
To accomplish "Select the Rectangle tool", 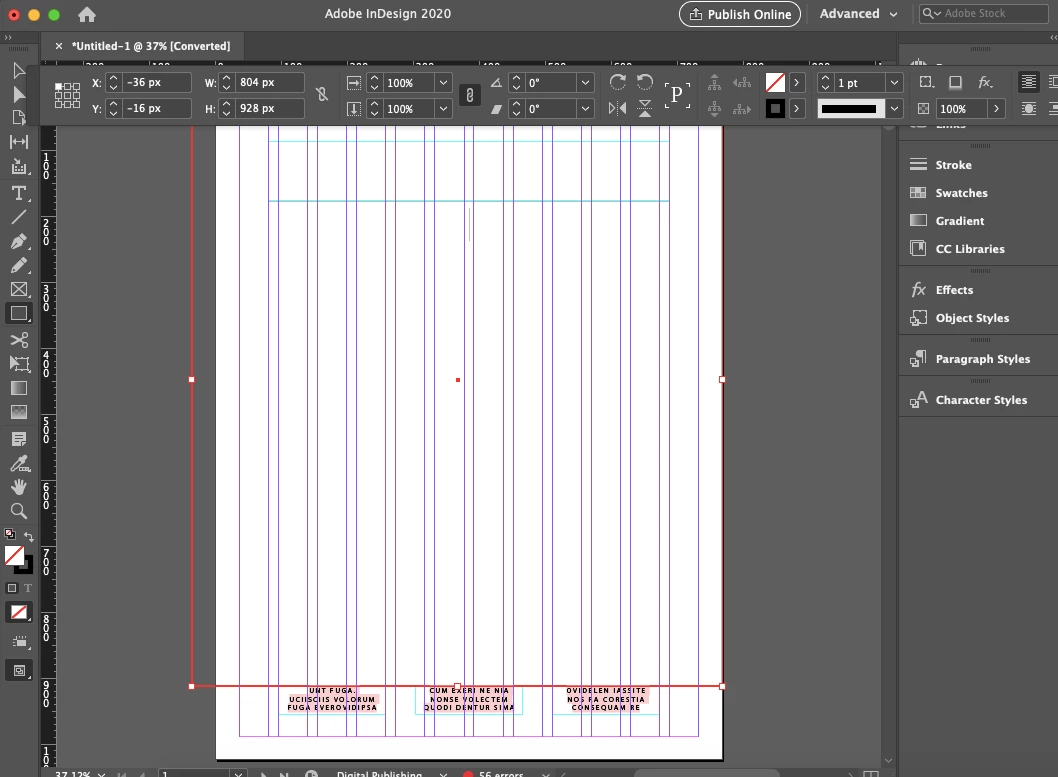I will click(x=19, y=314).
